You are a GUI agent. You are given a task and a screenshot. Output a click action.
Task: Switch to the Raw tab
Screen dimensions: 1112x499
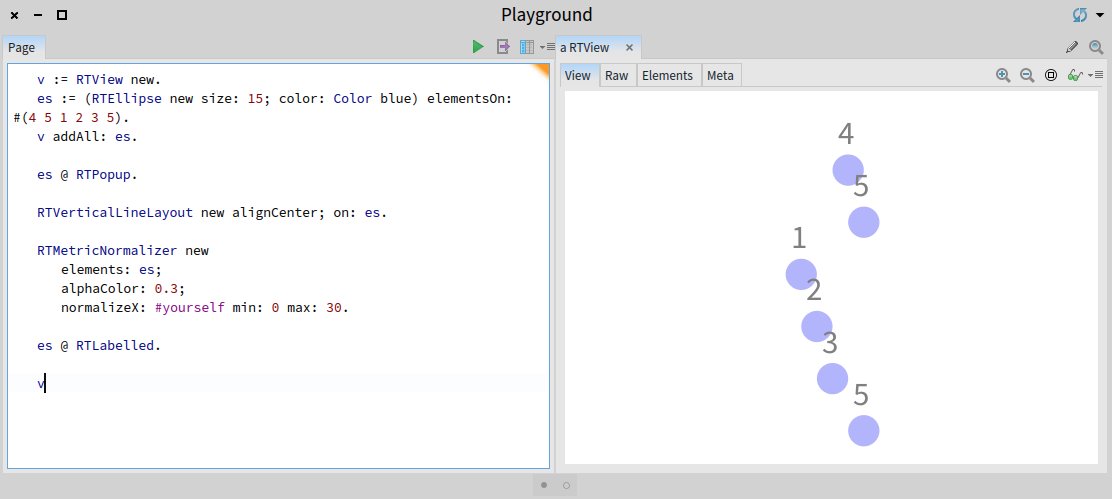point(617,76)
